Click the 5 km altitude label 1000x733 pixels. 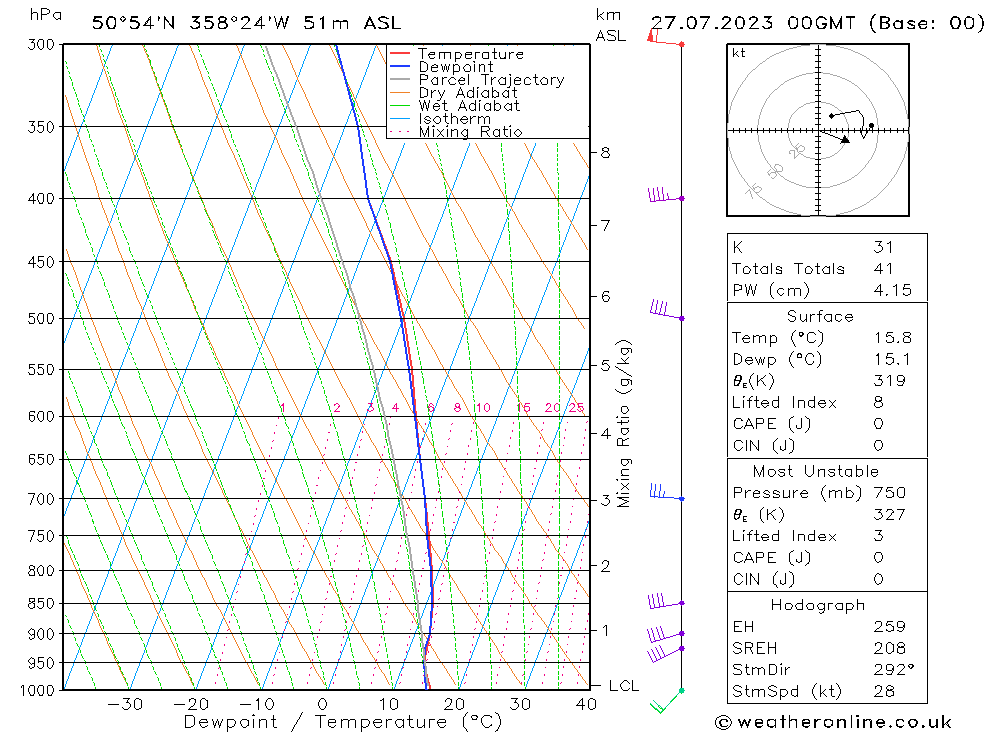point(605,366)
